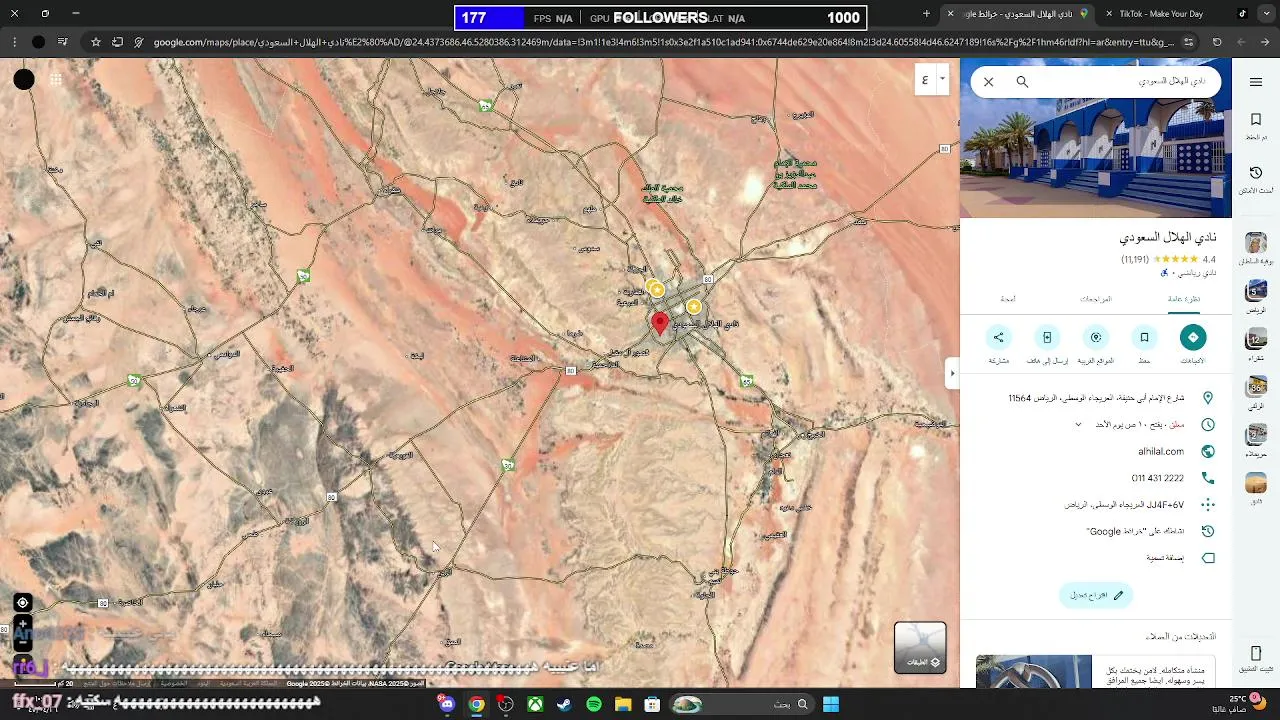Open language dropdown arrow on map
1280x720 pixels.
click(x=942, y=80)
